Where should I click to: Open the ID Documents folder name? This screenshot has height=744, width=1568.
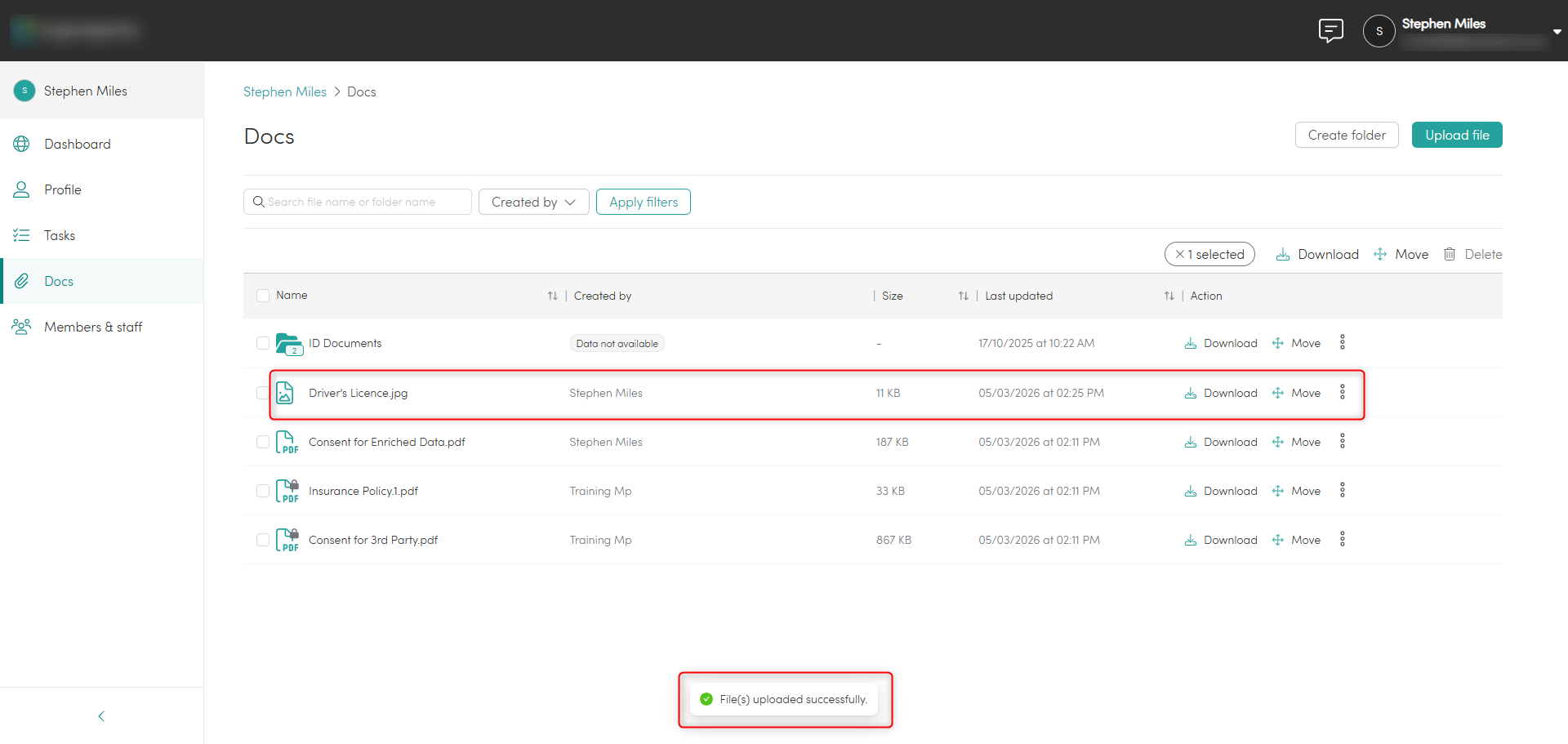(x=345, y=343)
